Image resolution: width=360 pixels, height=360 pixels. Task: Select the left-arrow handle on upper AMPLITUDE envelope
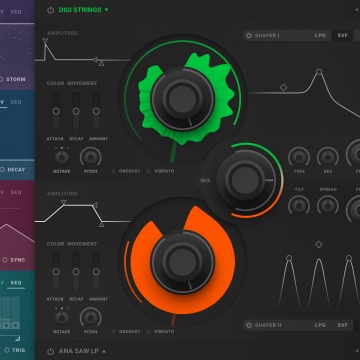[x=95, y=60]
